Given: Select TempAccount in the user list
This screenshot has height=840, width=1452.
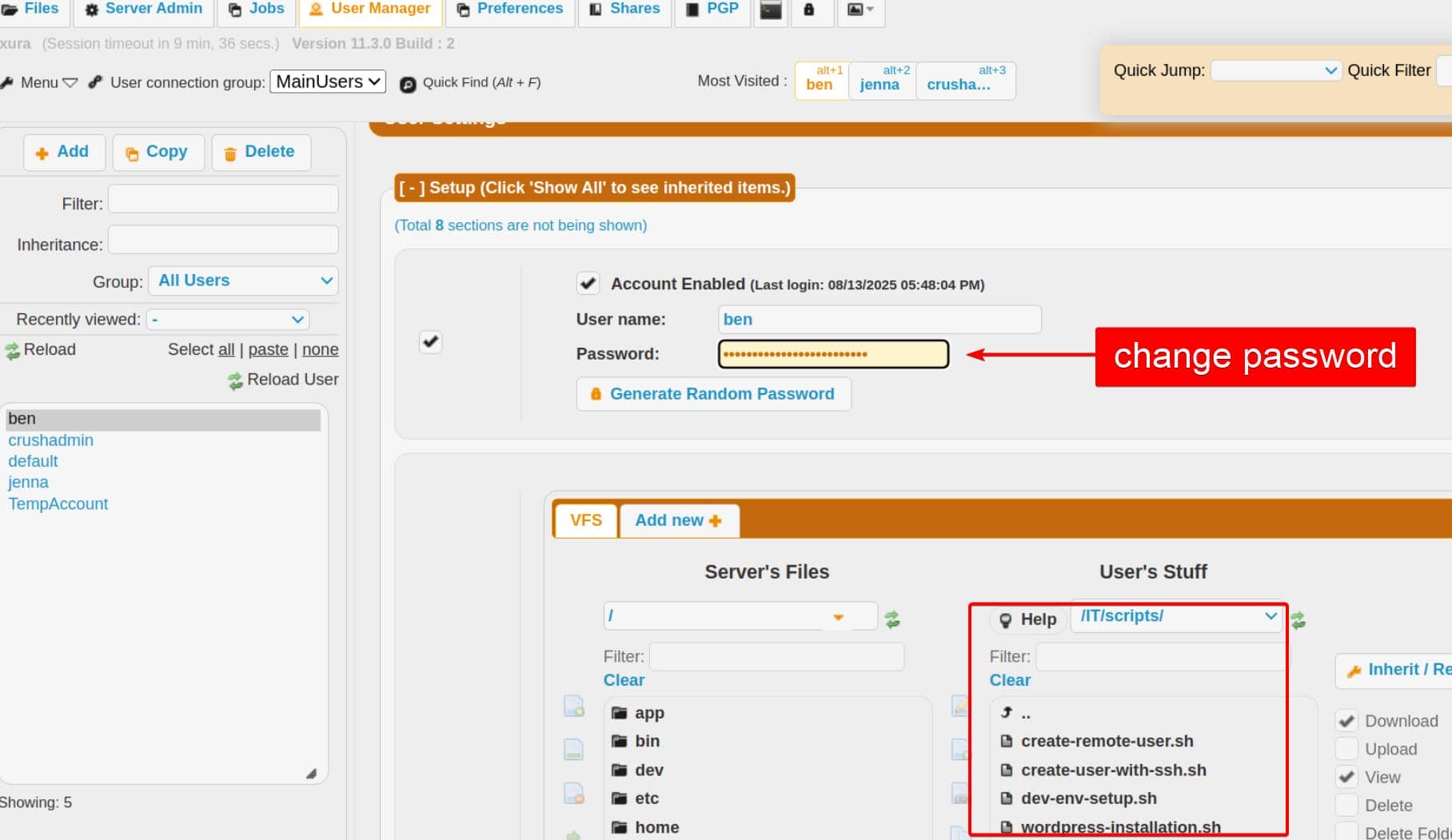Looking at the screenshot, I should [58, 504].
